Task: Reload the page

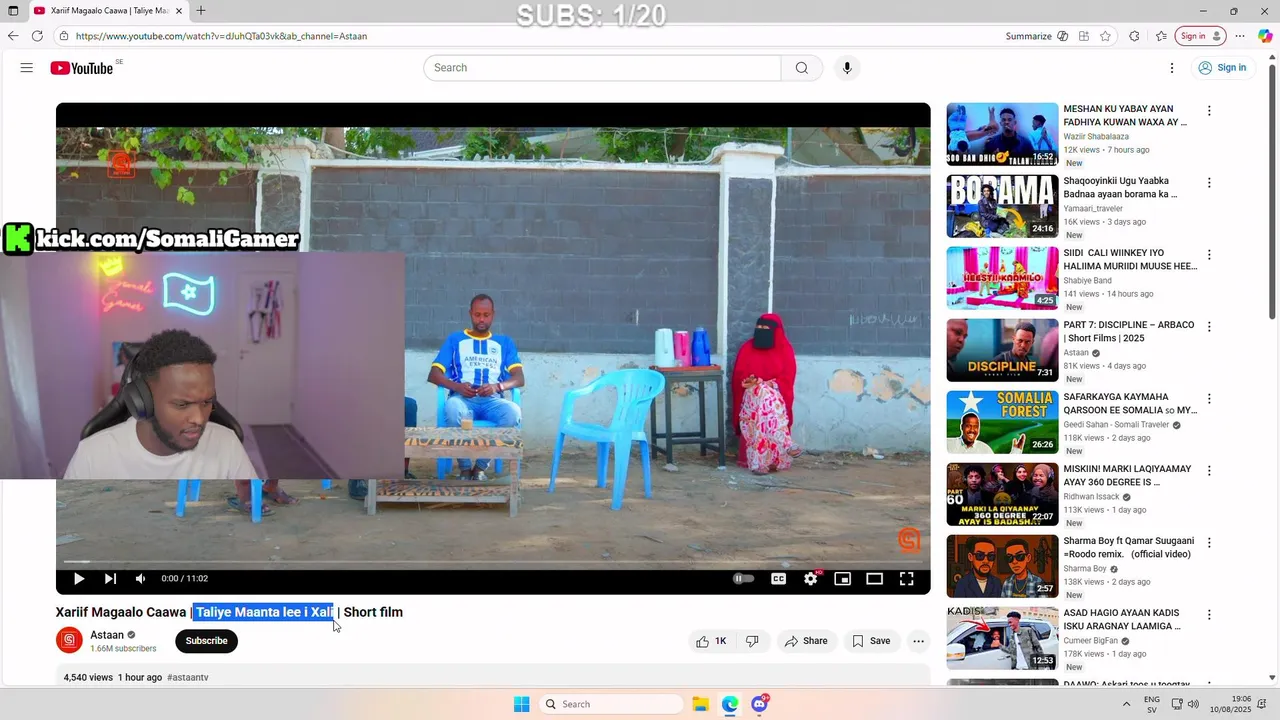Action: pyautogui.click(x=37, y=36)
